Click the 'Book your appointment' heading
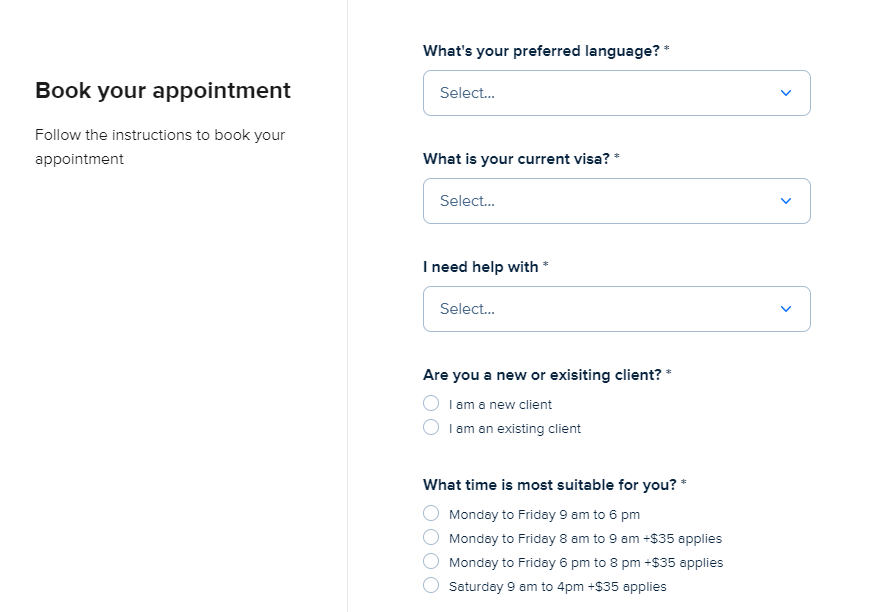876x612 pixels. [x=163, y=91]
